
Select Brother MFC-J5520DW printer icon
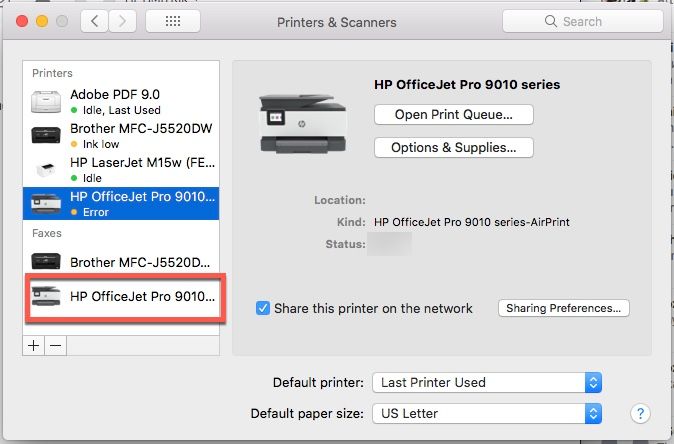click(x=46, y=135)
